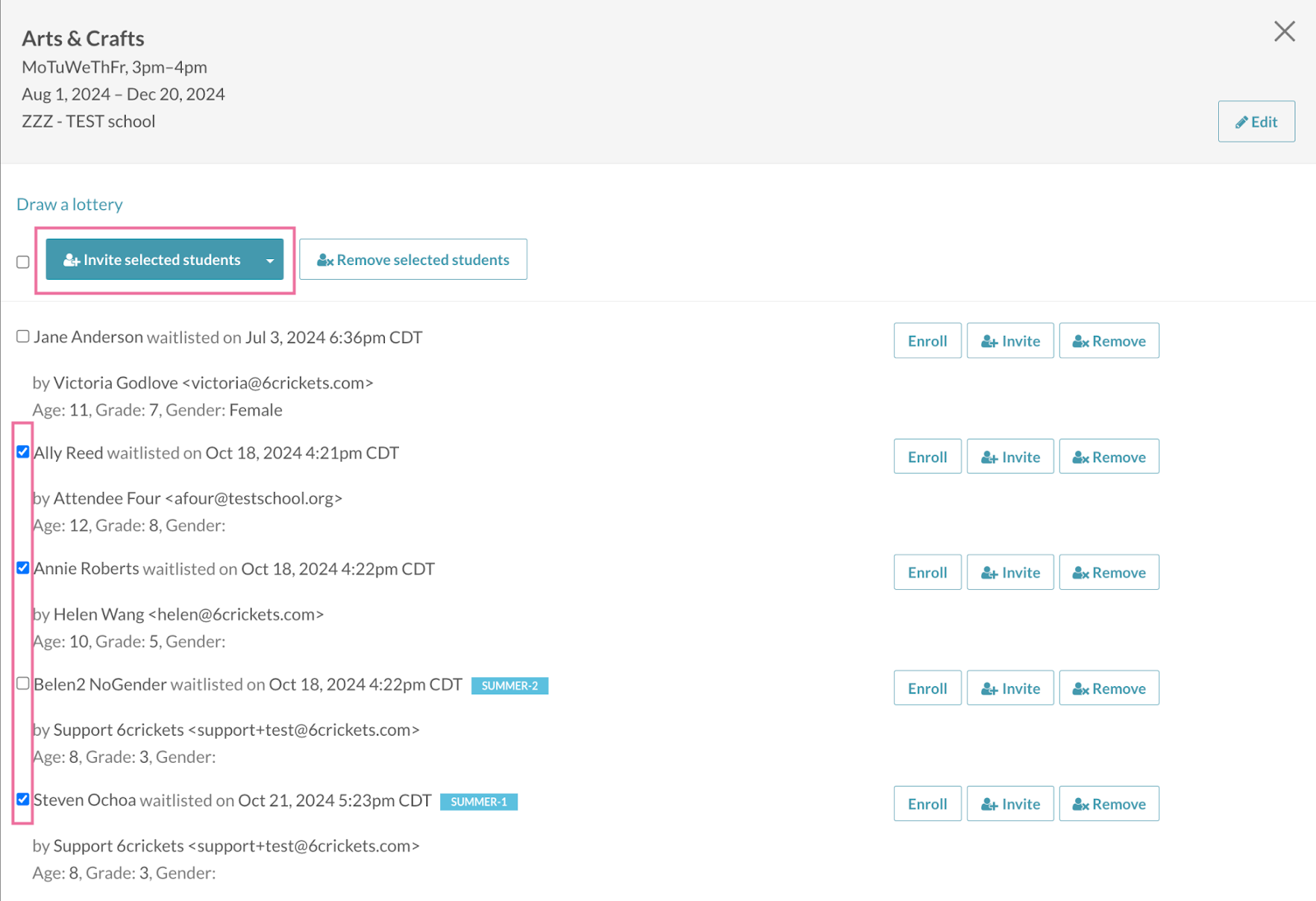Click the SUMMER-2 tag badge
The width and height of the screenshot is (1316, 901).
pos(510,685)
